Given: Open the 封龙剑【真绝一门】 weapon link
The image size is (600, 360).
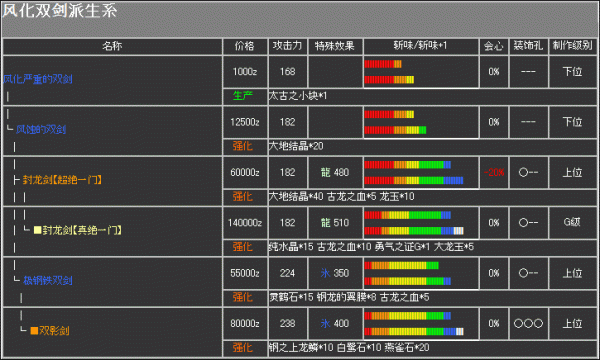Looking at the screenshot, I should pyautogui.click(x=82, y=230).
